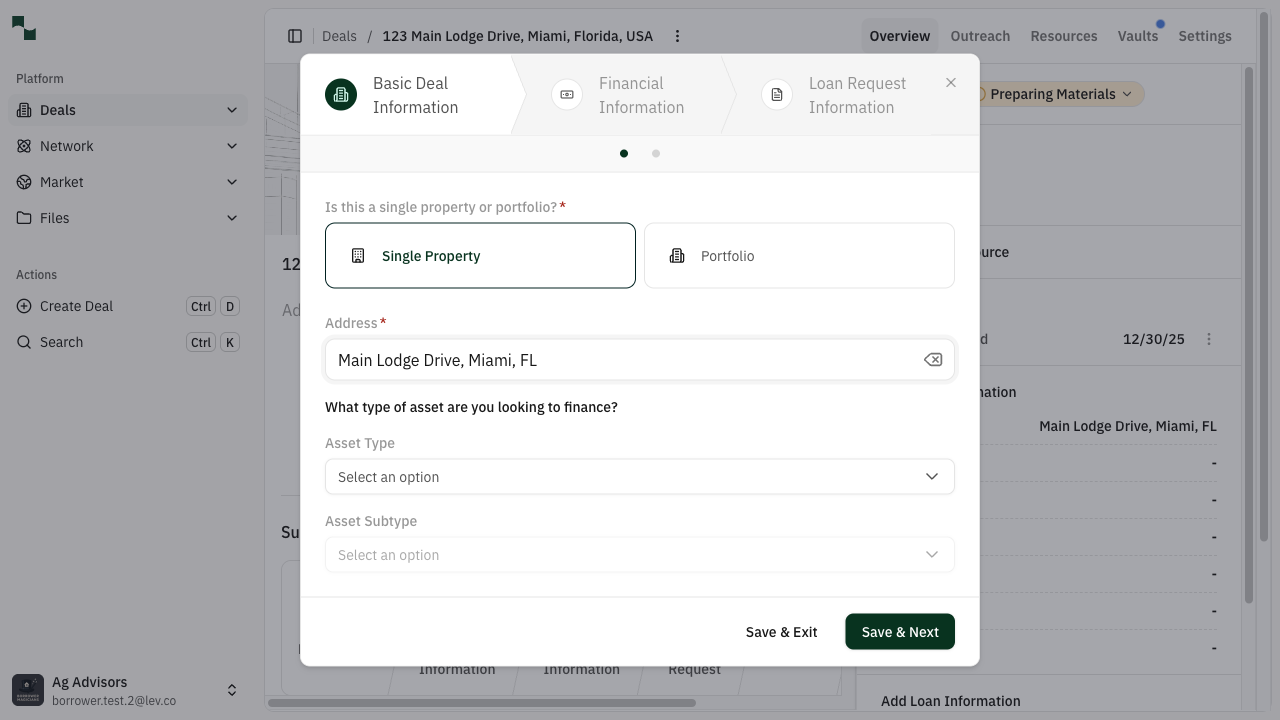Open the Asset Type dropdown

pos(640,476)
